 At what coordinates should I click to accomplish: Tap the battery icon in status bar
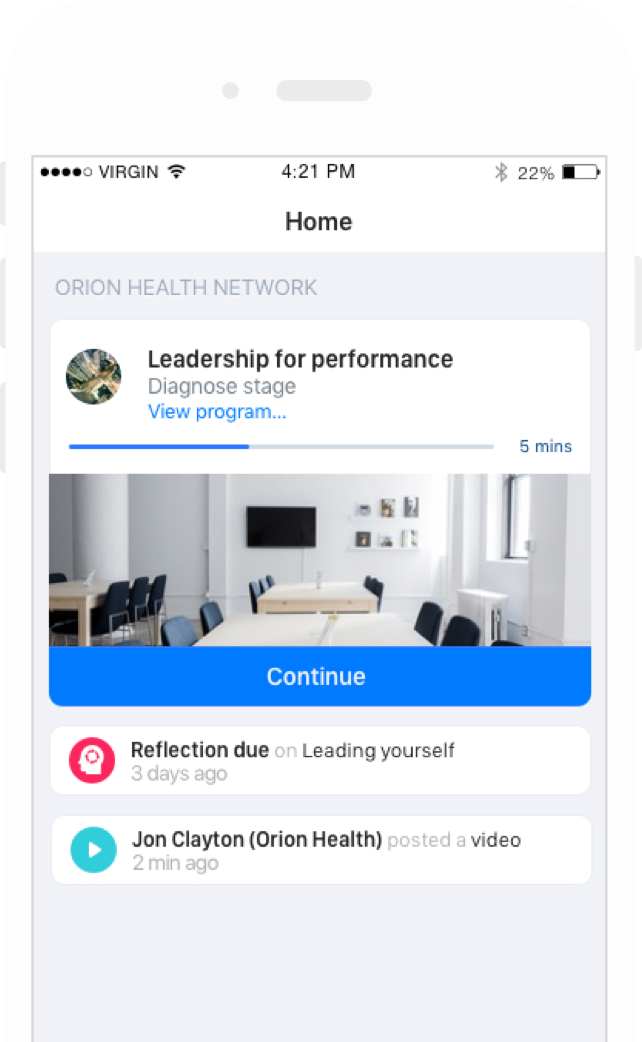(581, 172)
